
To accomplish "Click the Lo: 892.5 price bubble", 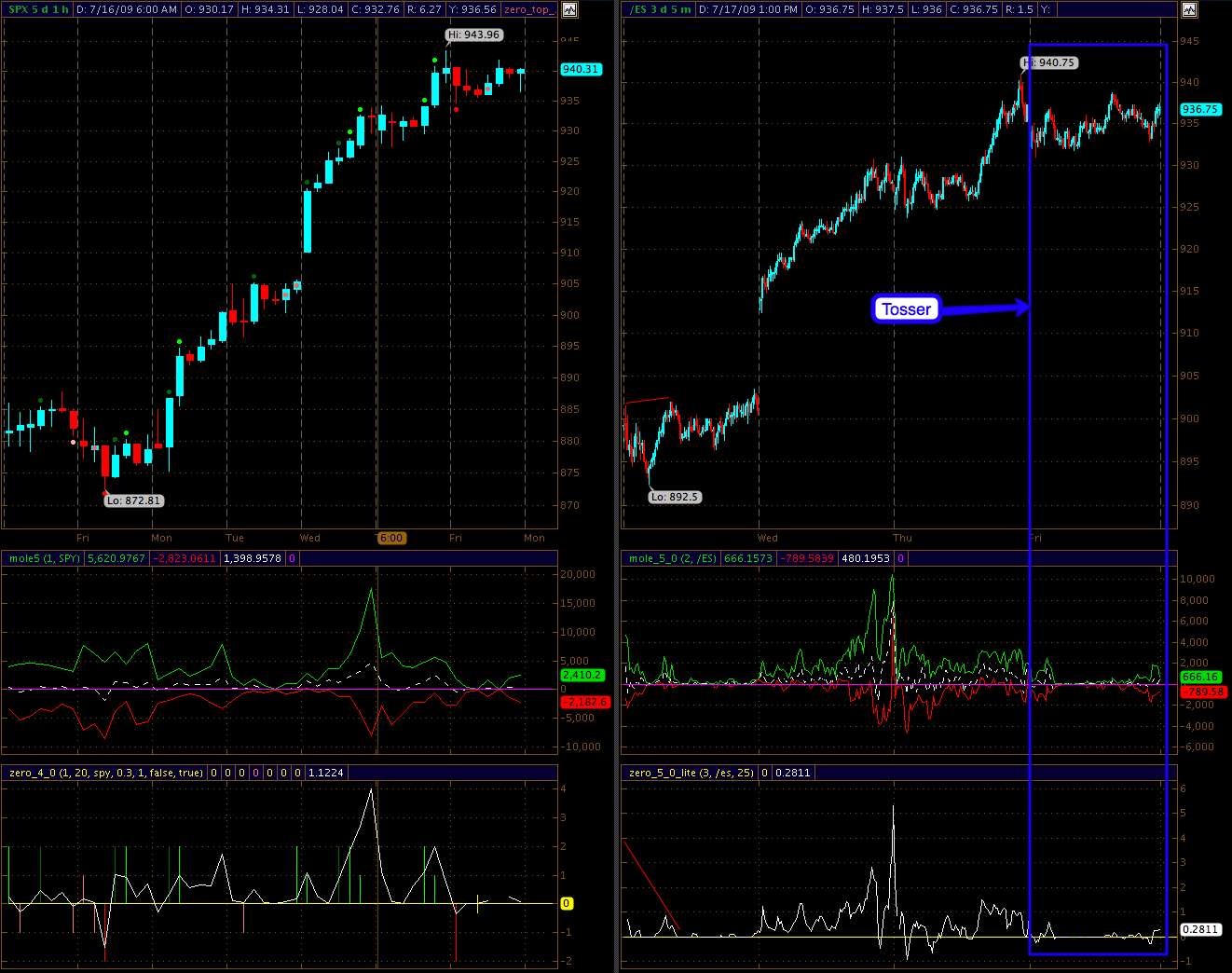I will [674, 497].
